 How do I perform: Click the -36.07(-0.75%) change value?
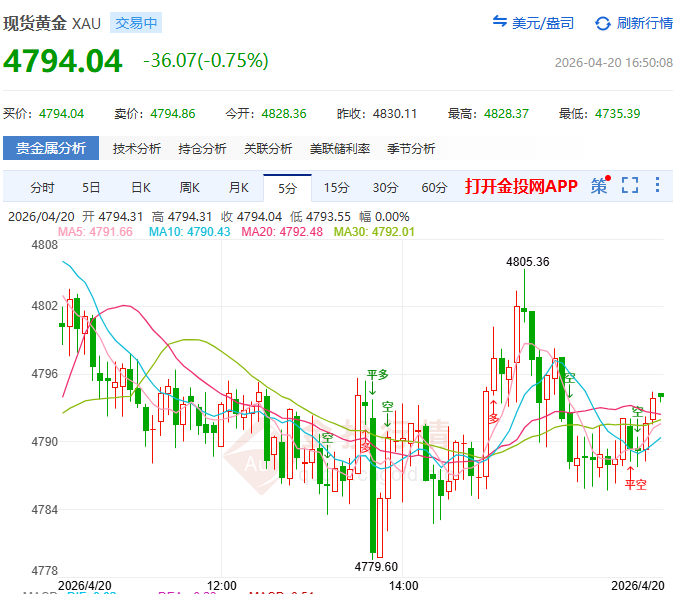(206, 61)
